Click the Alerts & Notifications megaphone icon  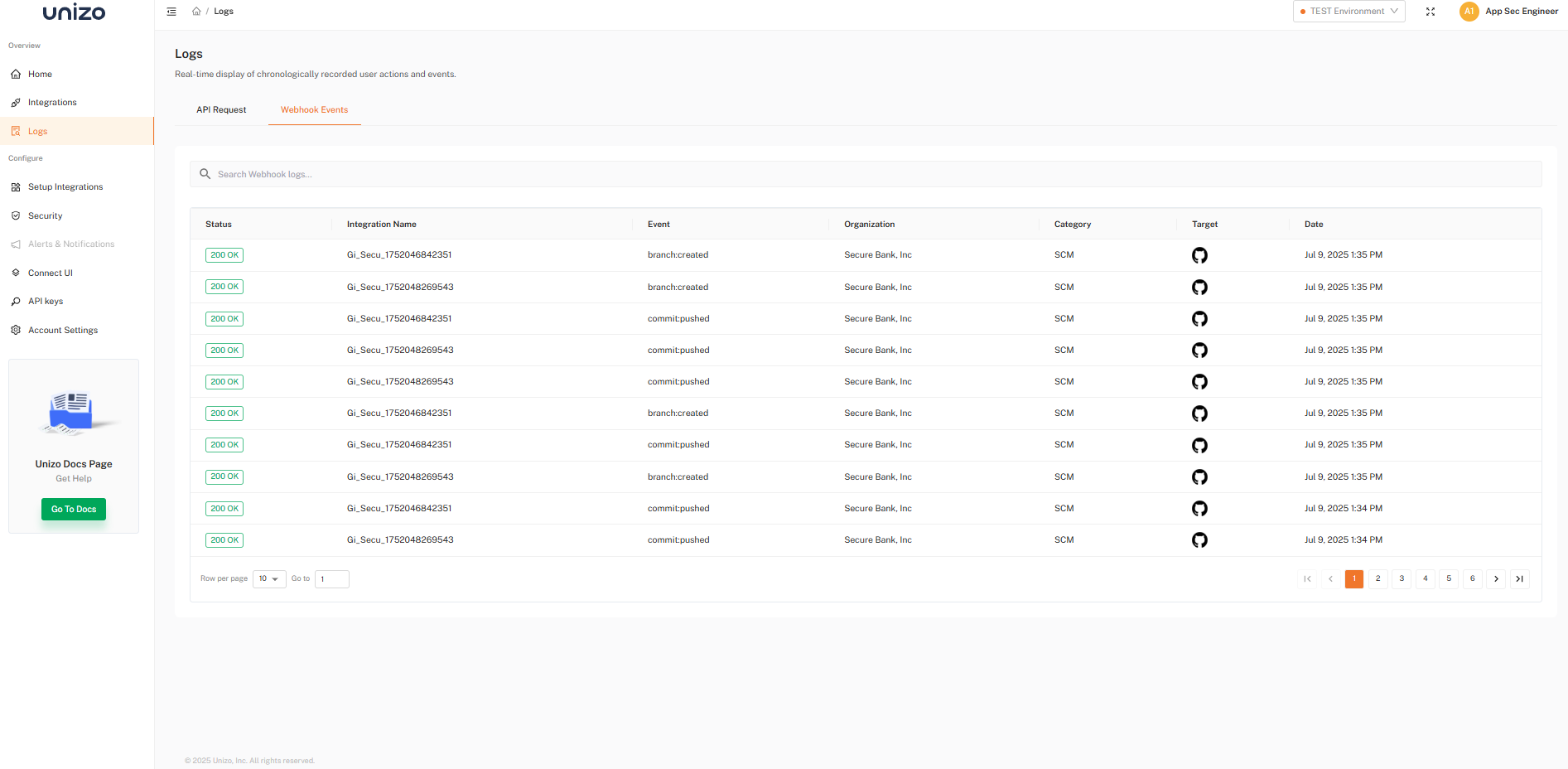tap(16, 244)
